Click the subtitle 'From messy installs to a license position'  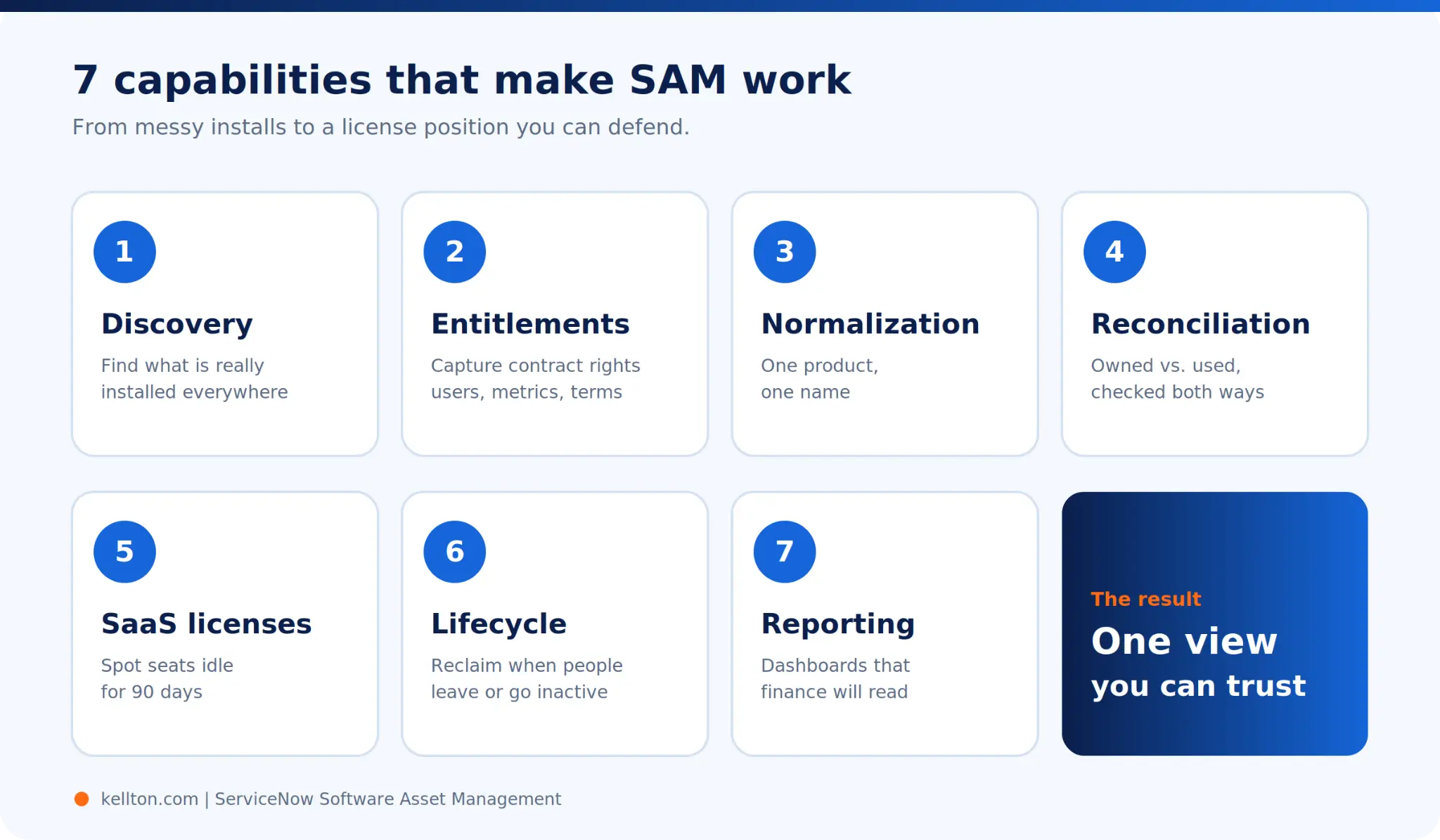pos(381,127)
